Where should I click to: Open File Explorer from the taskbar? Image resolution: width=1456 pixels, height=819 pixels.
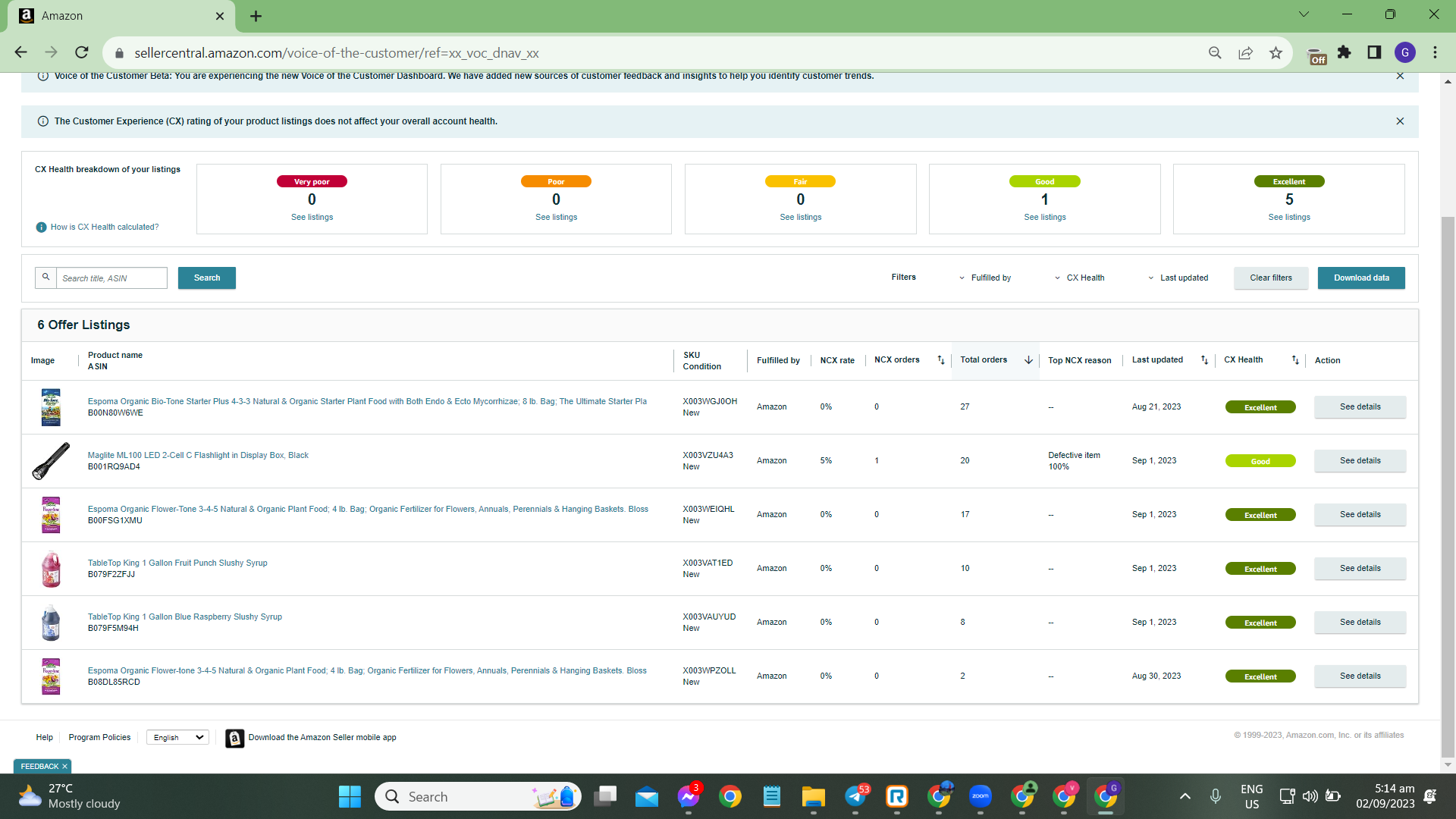coord(814,796)
